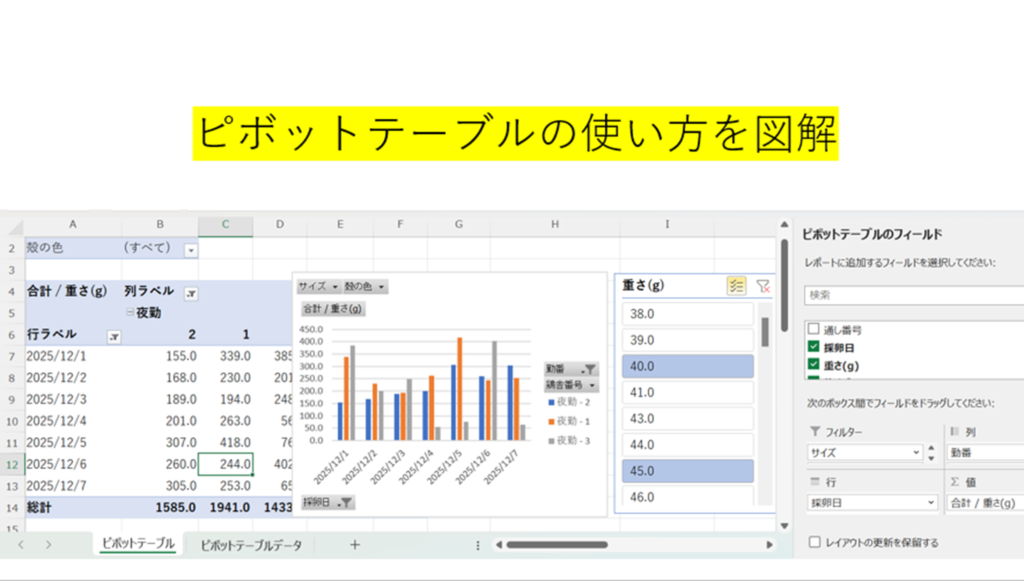
Task: Enable レイアウトの更新を保留する checkbox
Action: coord(814,543)
